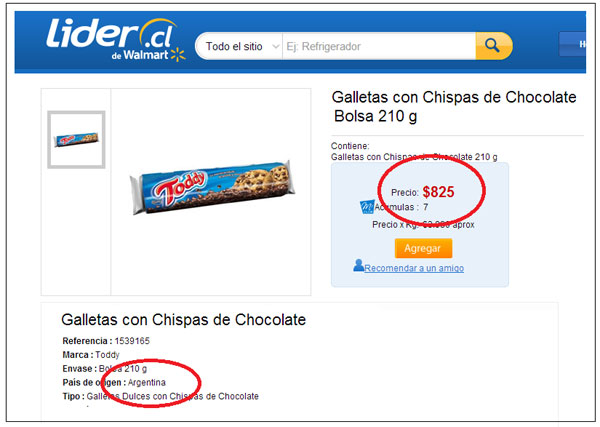The height and width of the screenshot is (427, 600).
Task: Click the Walmart spark logo
Action: click(x=178, y=55)
